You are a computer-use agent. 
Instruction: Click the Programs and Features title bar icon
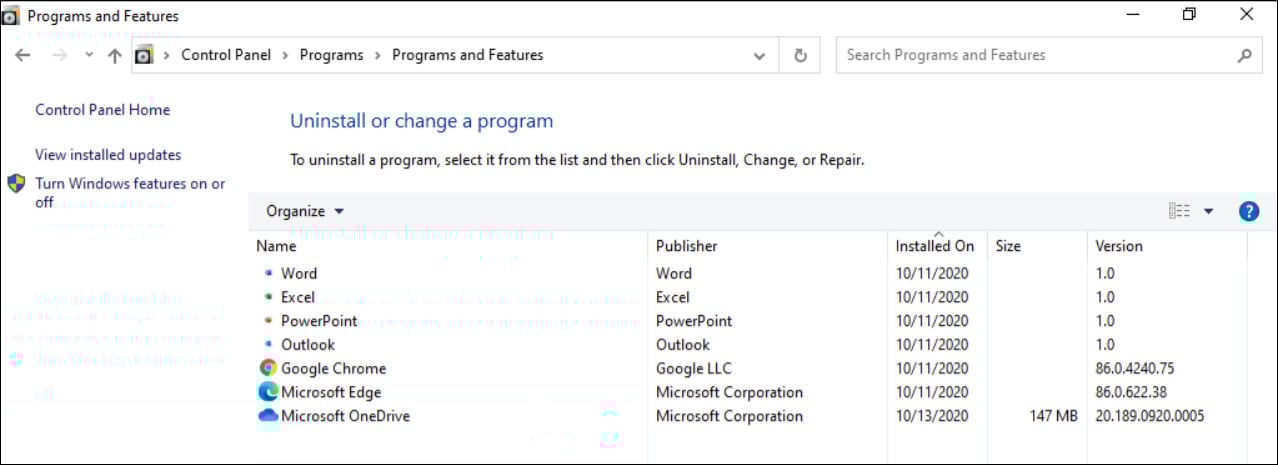[11, 15]
